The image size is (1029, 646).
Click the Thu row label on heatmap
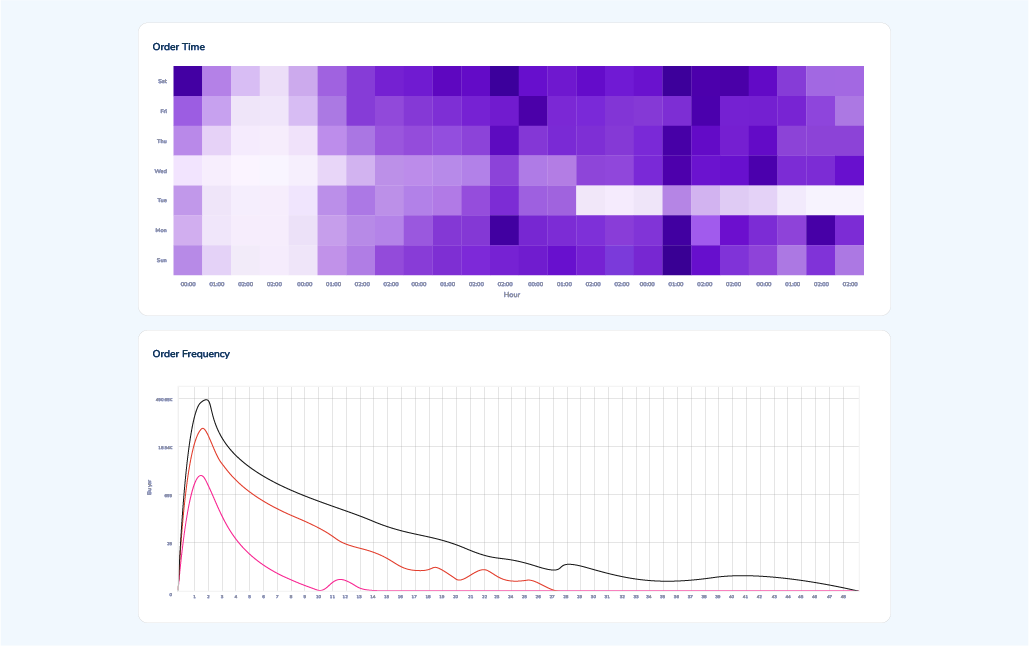161,141
